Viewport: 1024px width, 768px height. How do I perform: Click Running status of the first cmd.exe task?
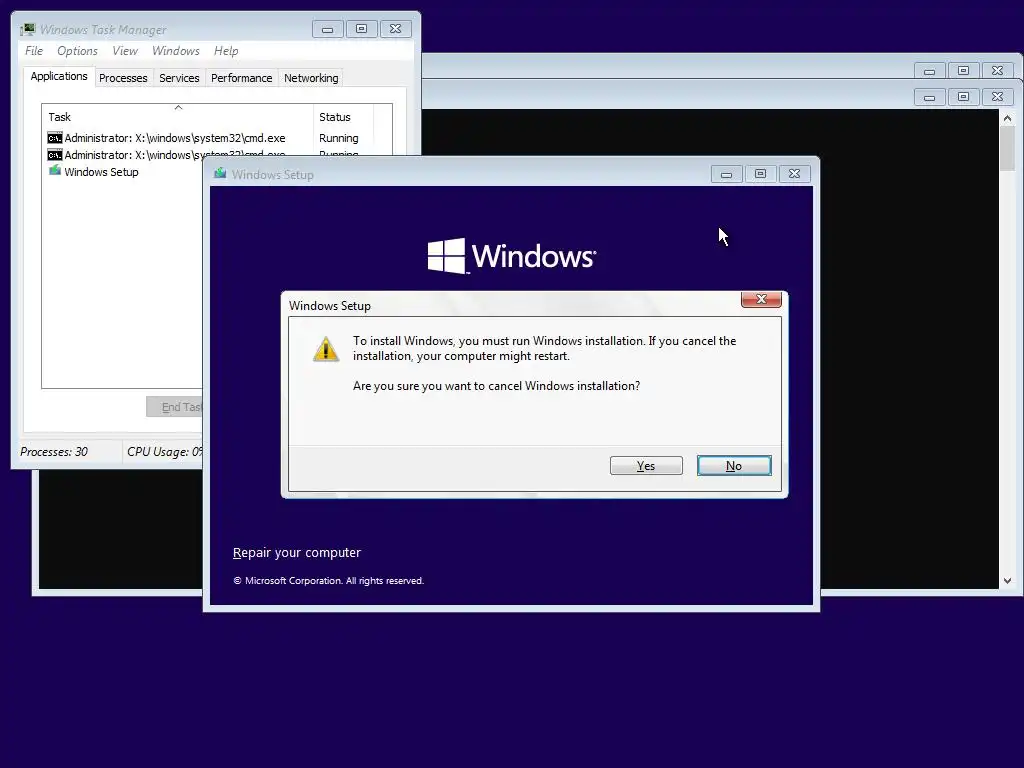pyautogui.click(x=338, y=138)
